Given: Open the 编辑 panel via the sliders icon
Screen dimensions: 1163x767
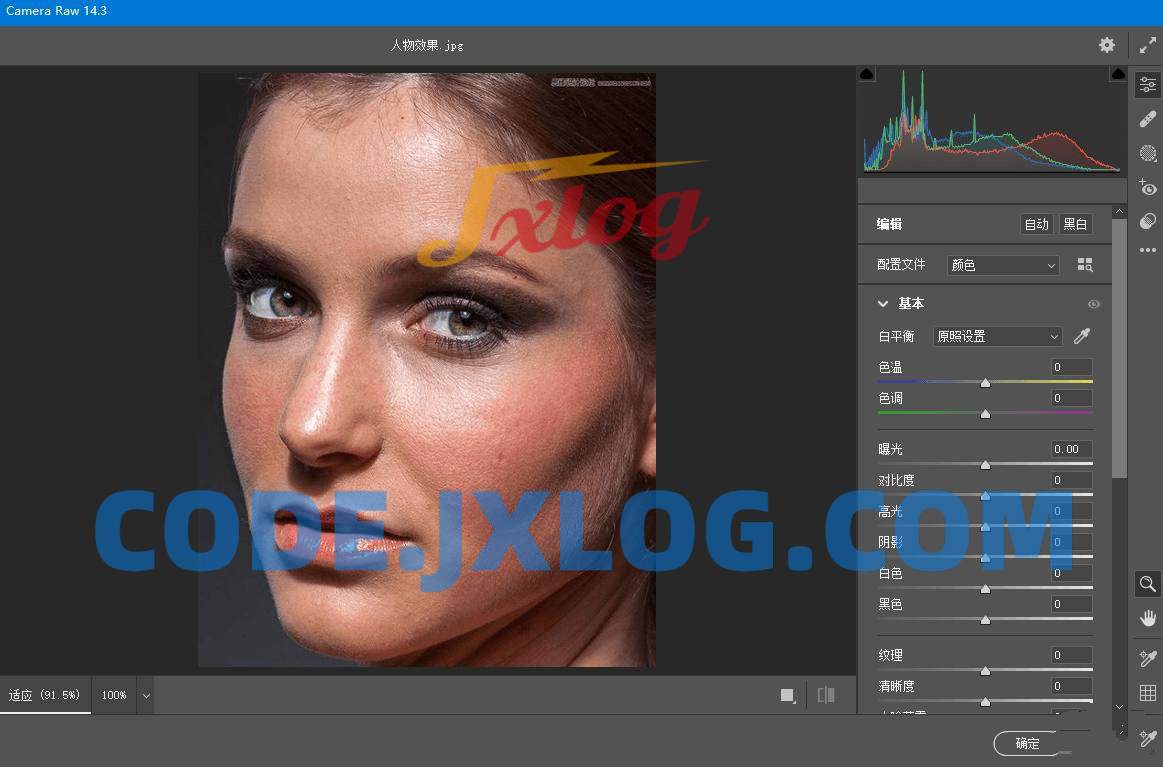Looking at the screenshot, I should point(1147,83).
